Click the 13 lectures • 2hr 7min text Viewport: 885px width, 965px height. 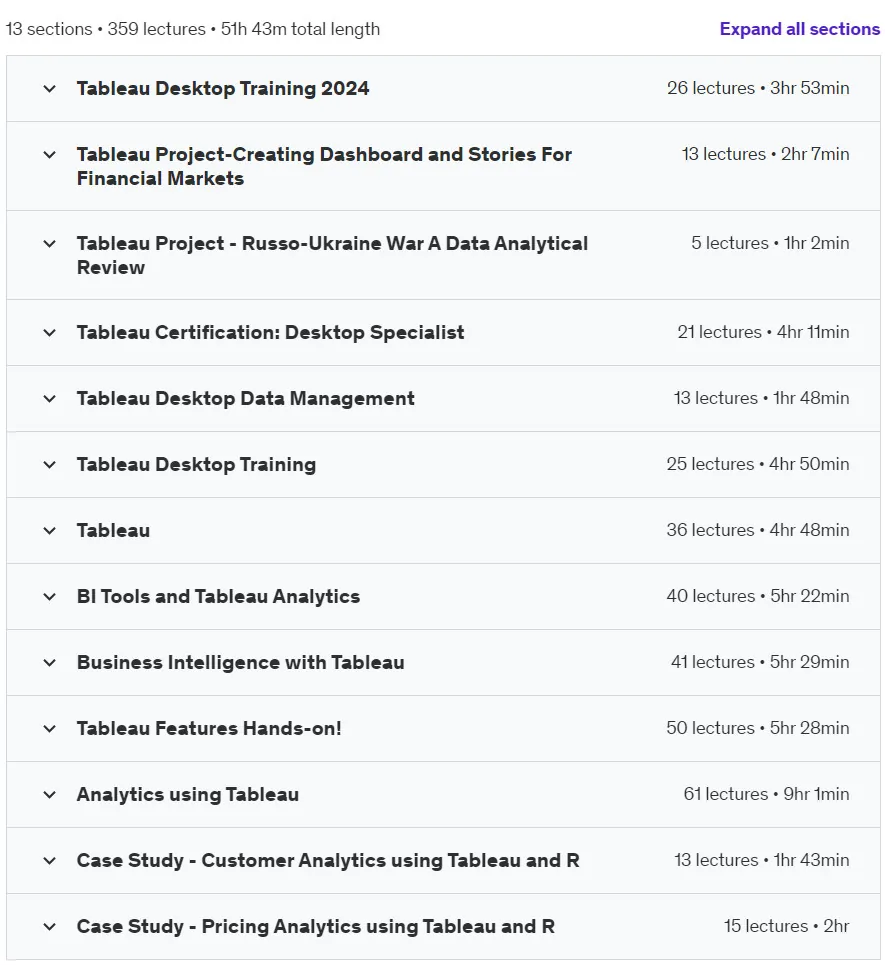[x=766, y=154]
